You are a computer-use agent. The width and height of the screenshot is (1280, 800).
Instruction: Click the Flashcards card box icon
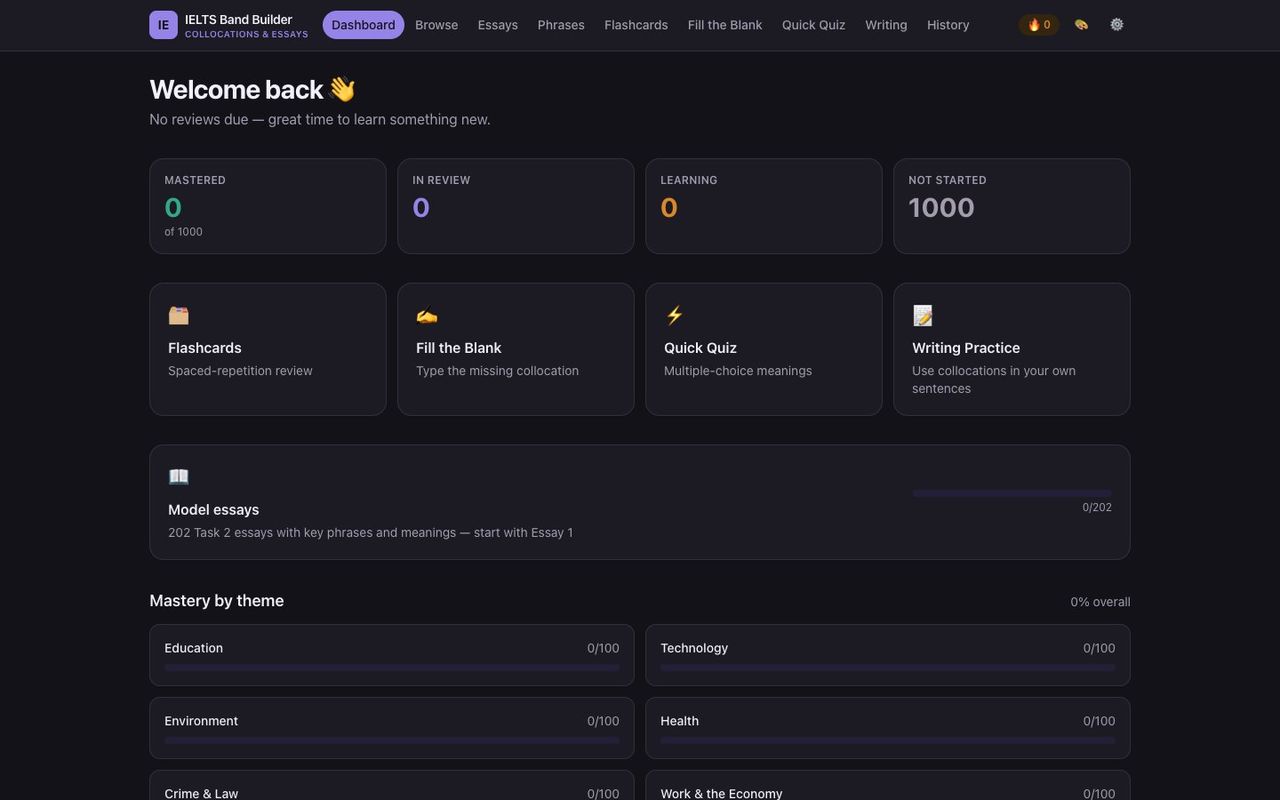pyautogui.click(x=179, y=316)
